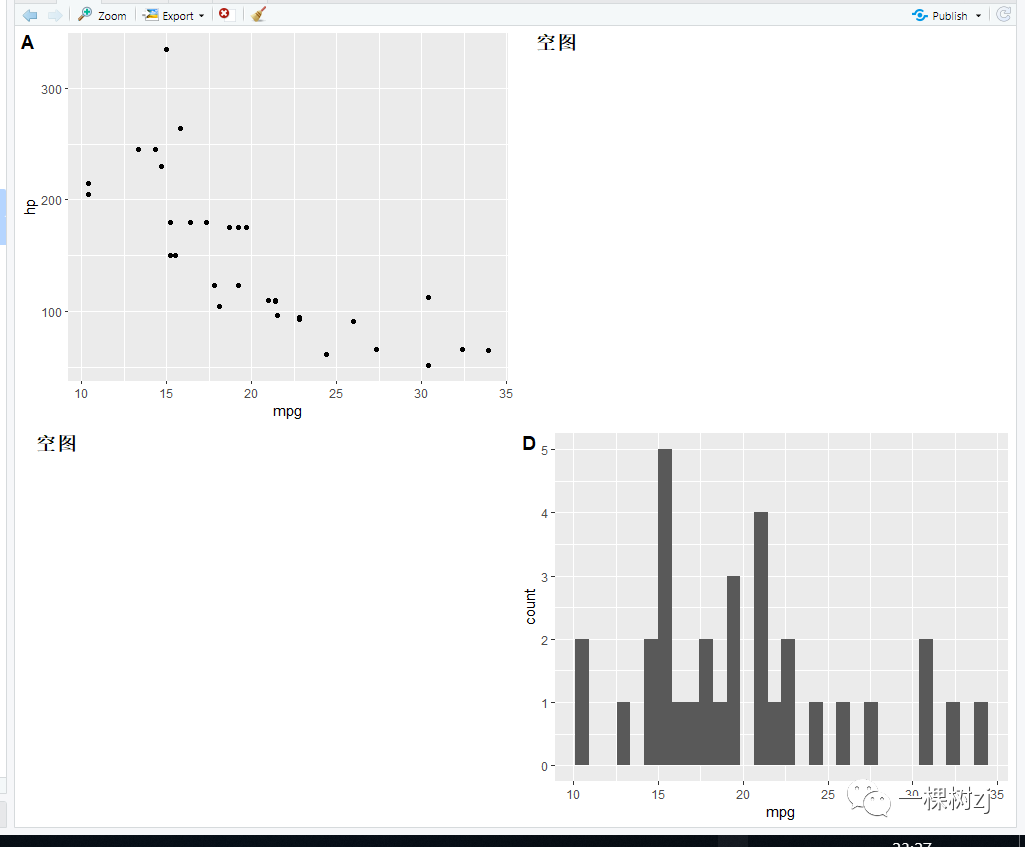Click the histogram mpg axis title
The image size is (1025, 847).
pos(780,812)
